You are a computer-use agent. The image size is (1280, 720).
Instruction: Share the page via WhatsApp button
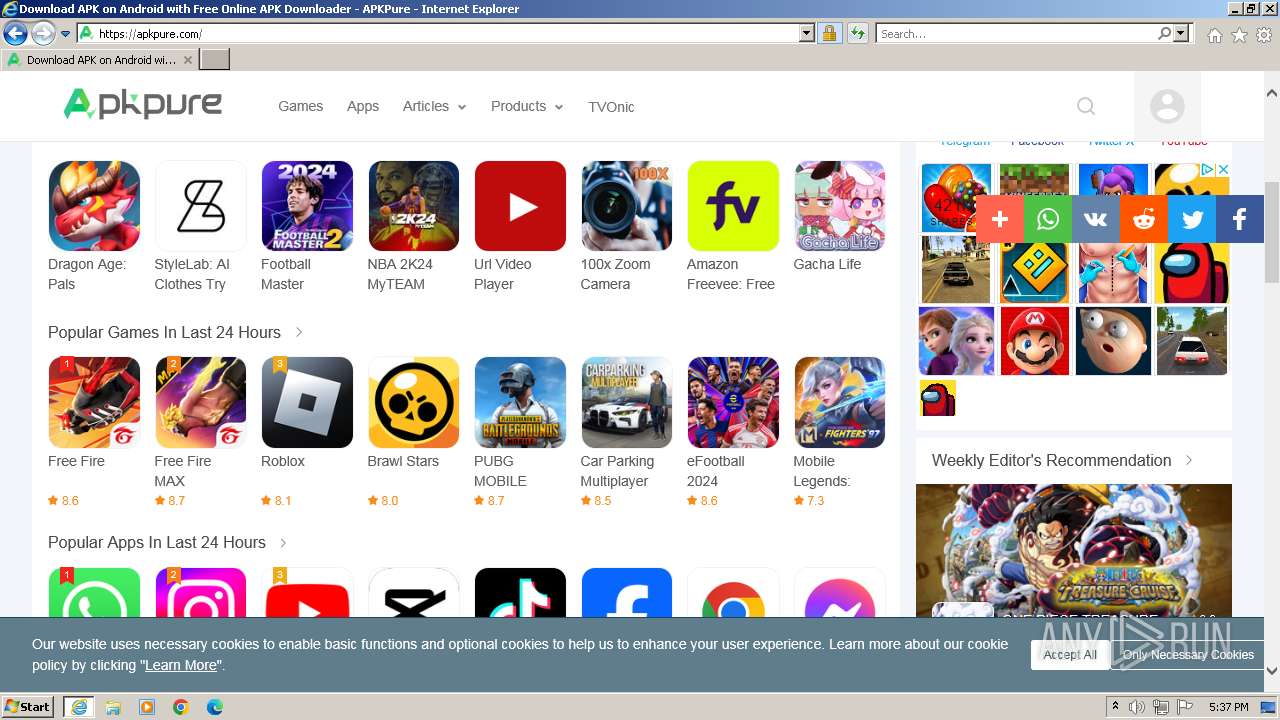pyautogui.click(x=1048, y=219)
